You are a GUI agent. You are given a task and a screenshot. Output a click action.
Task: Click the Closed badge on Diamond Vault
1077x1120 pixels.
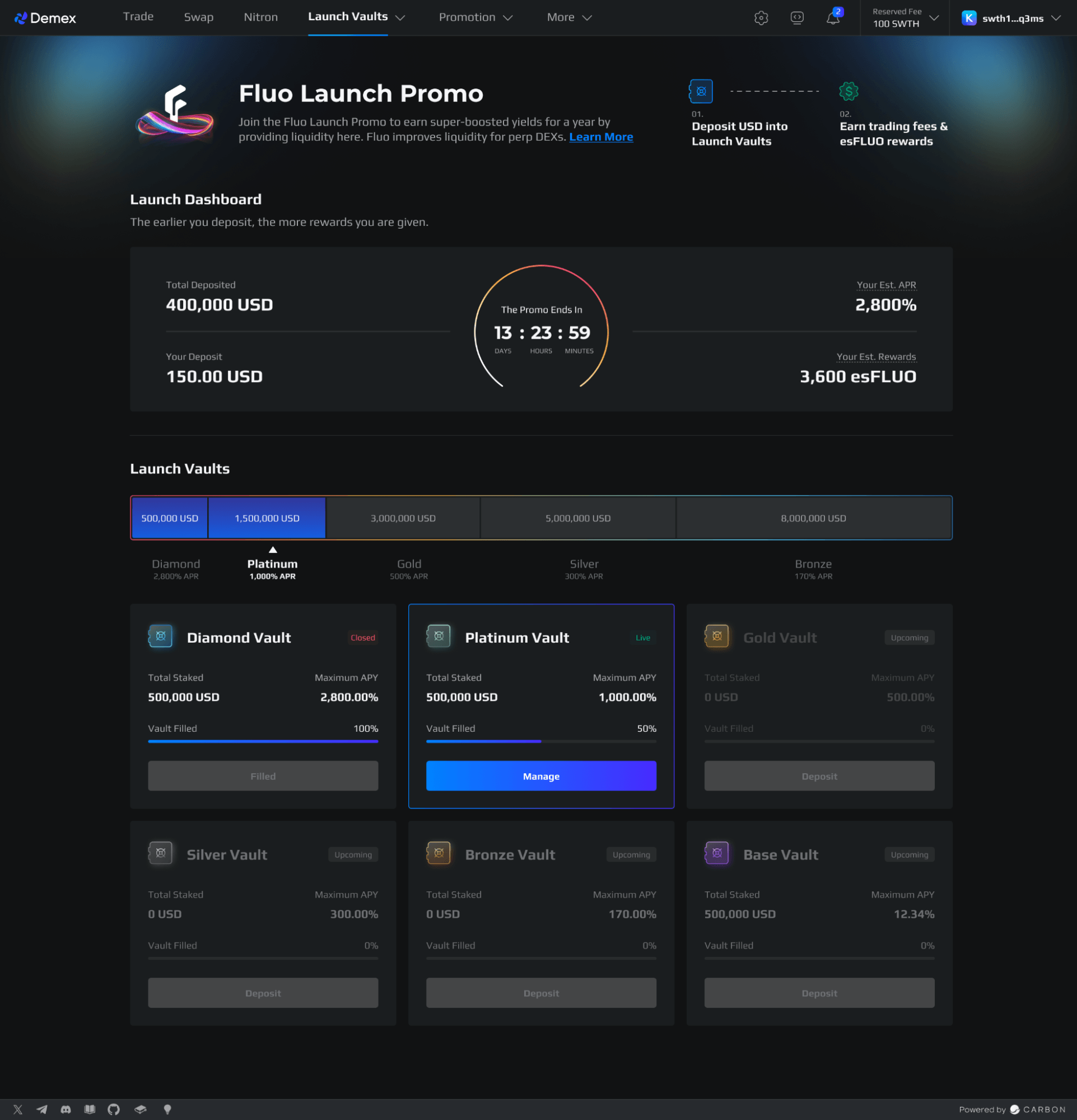coord(363,638)
